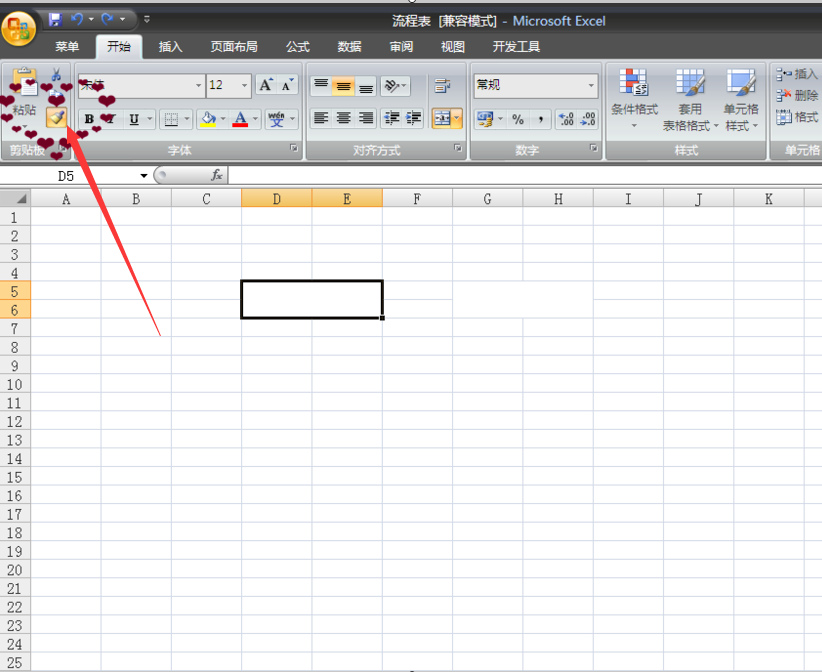Viewport: 822px width, 672px height.
Task: Open the font size dropdown showing 12
Action: coord(244,85)
